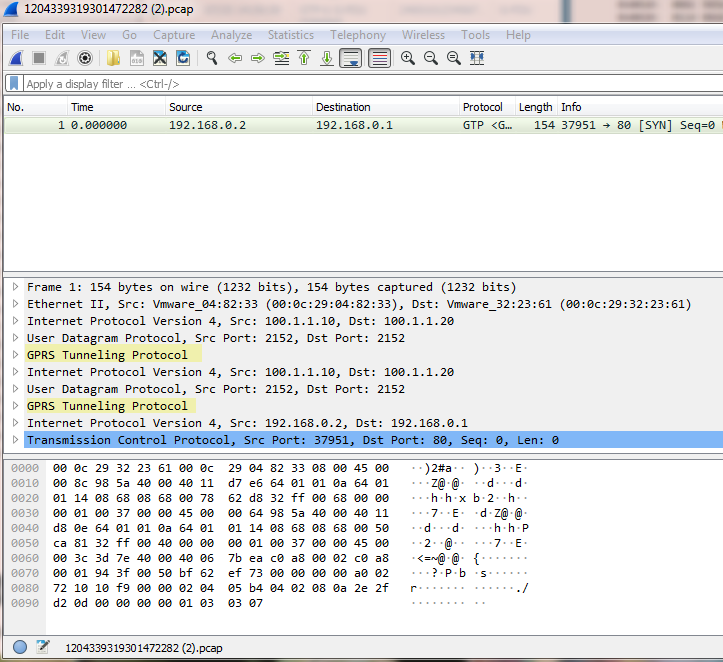Expand the Ethernet II tree node

point(15,304)
